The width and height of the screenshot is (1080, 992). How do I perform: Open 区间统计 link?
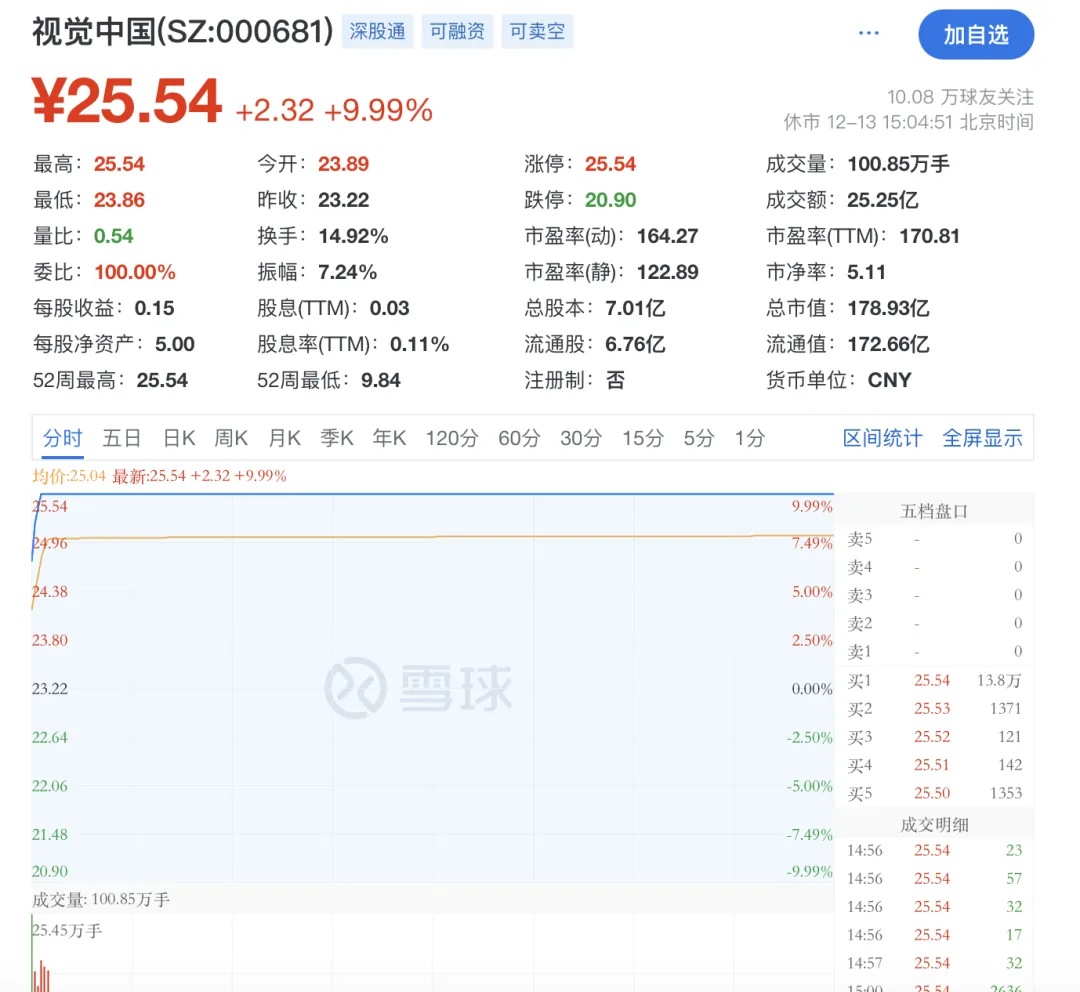tap(882, 438)
